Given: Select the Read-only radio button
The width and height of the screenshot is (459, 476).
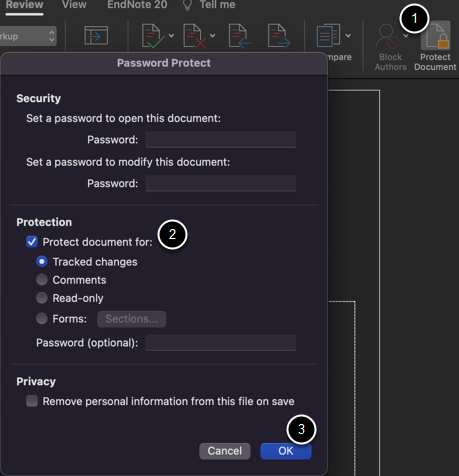Looking at the screenshot, I should click(42, 298).
